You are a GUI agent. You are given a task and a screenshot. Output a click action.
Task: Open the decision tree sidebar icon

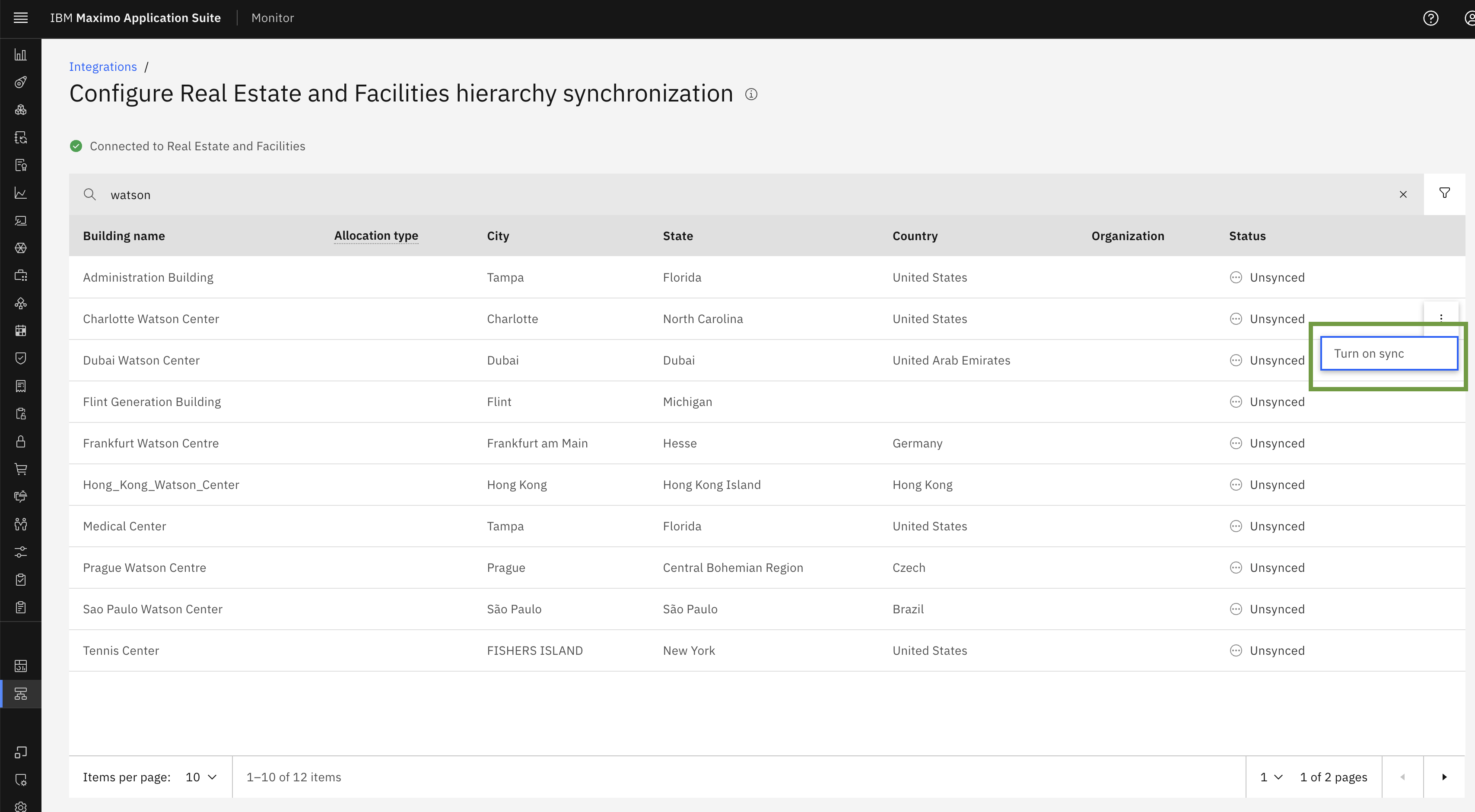[x=21, y=303]
